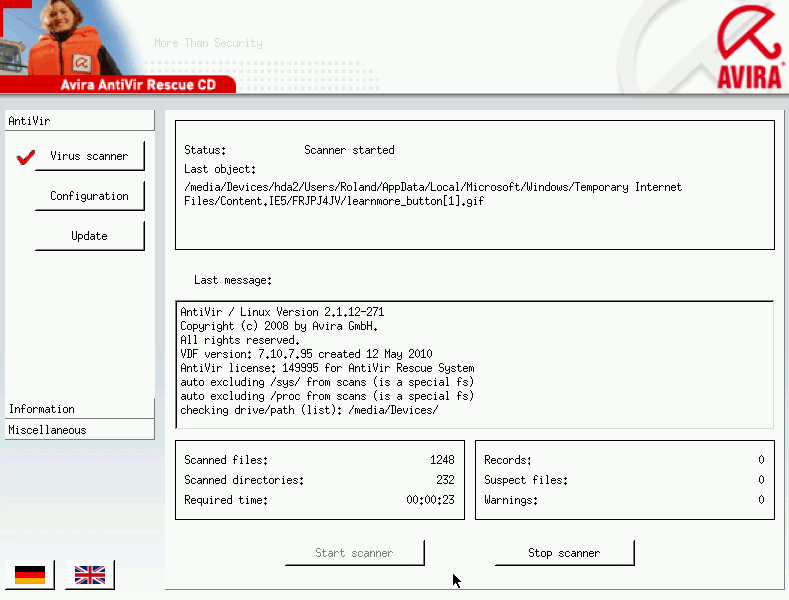Click the Warnings value
Viewport: 789px width, 600px height.
click(761, 500)
